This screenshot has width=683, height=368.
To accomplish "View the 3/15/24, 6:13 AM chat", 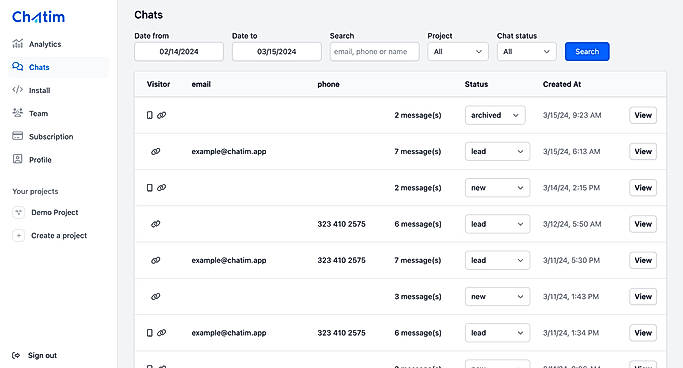I will (x=643, y=152).
